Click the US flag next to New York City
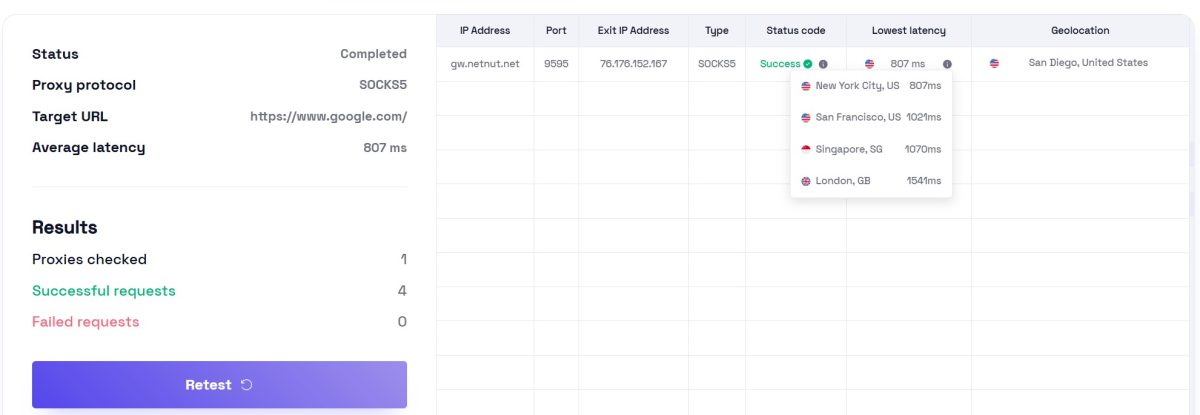The width and height of the screenshot is (1200, 415). 806,86
